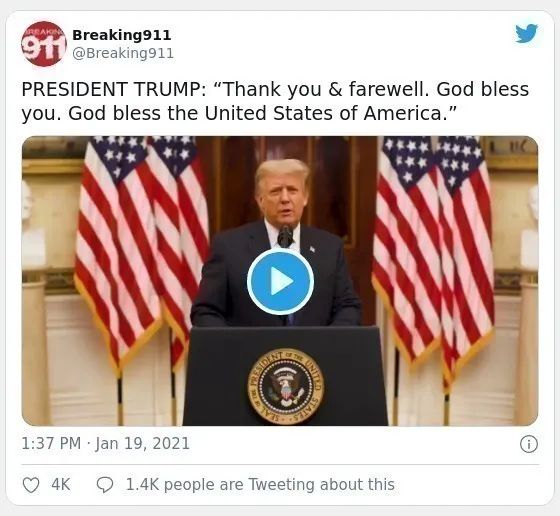The width and height of the screenshot is (560, 516).
Task: Click the reply speech bubble icon
Action: (x=105, y=485)
